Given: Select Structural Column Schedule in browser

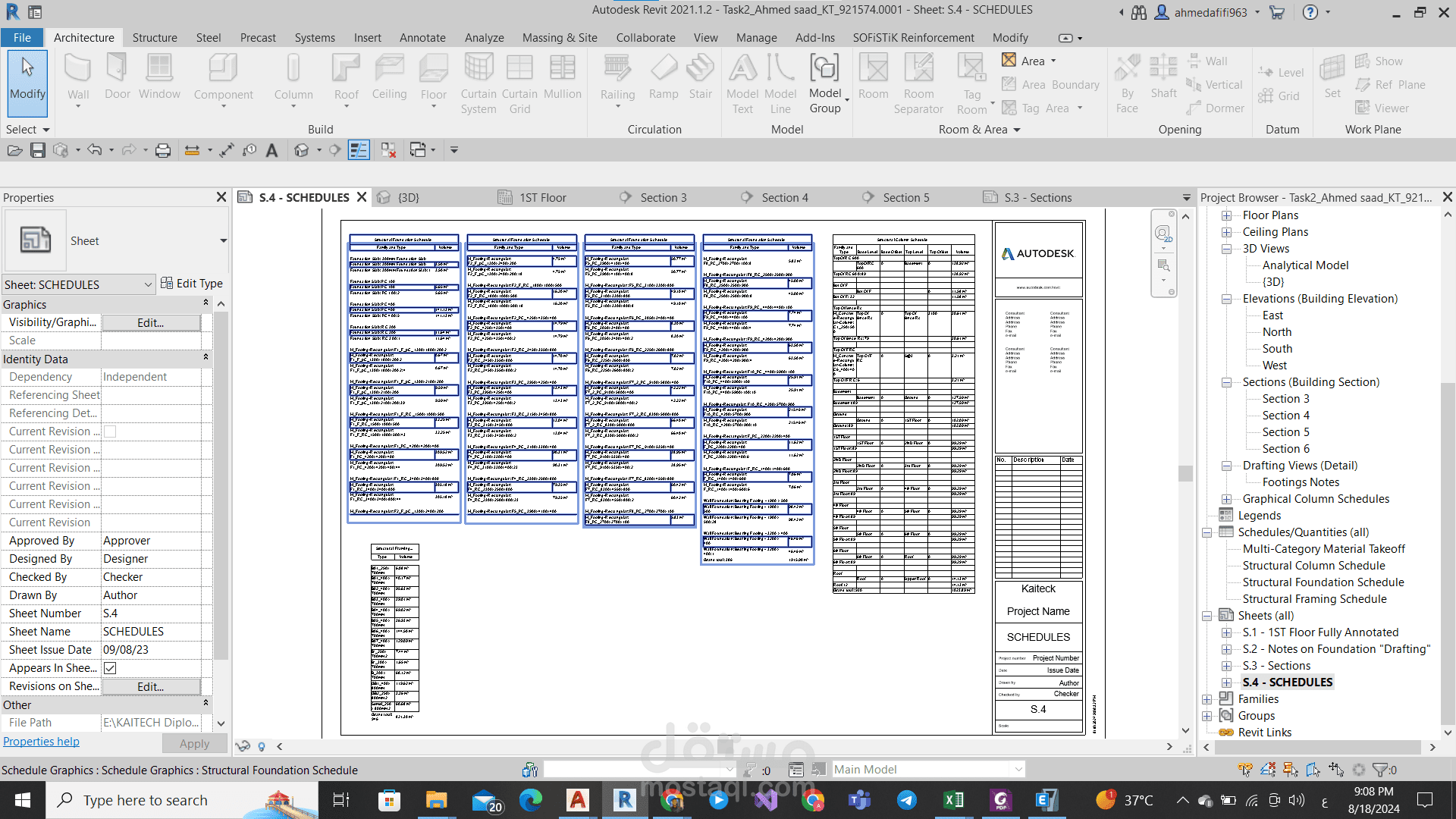Looking at the screenshot, I should point(1313,566).
